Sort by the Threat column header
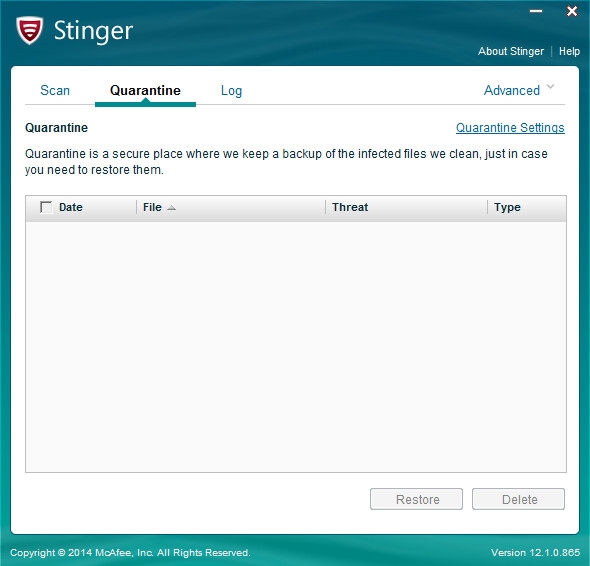Viewport: 590px width, 566px height. pos(350,207)
